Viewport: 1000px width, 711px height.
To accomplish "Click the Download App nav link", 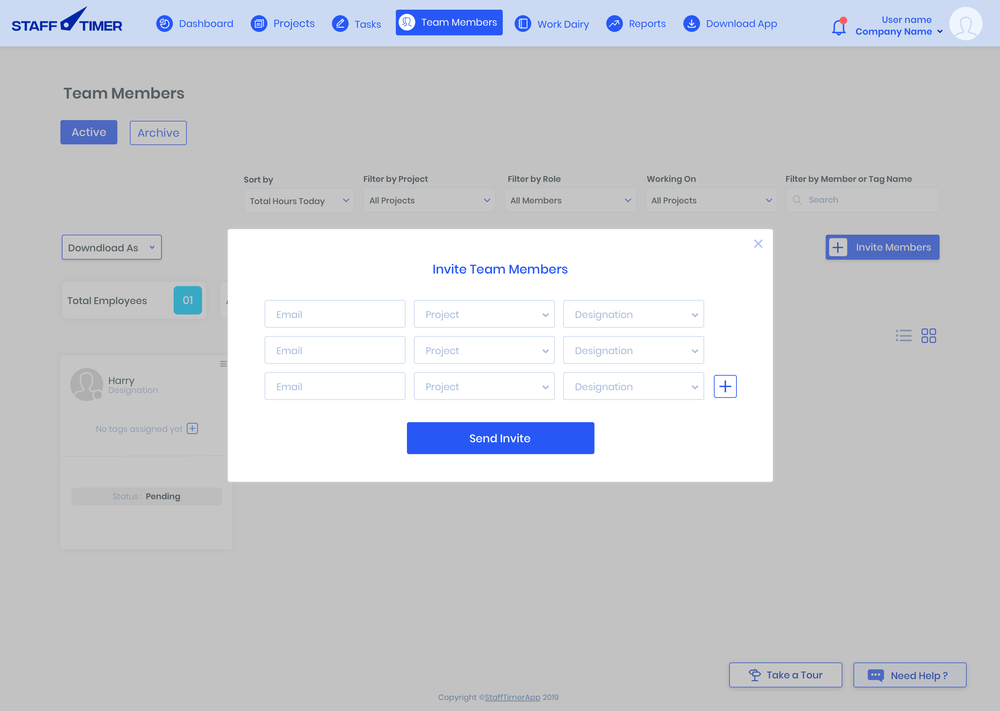I will click(x=730, y=24).
